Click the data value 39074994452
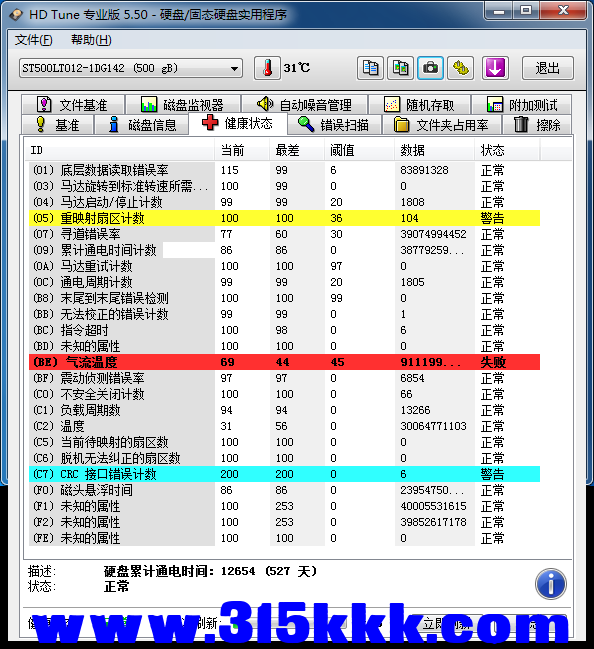594x649 pixels. coord(433,234)
